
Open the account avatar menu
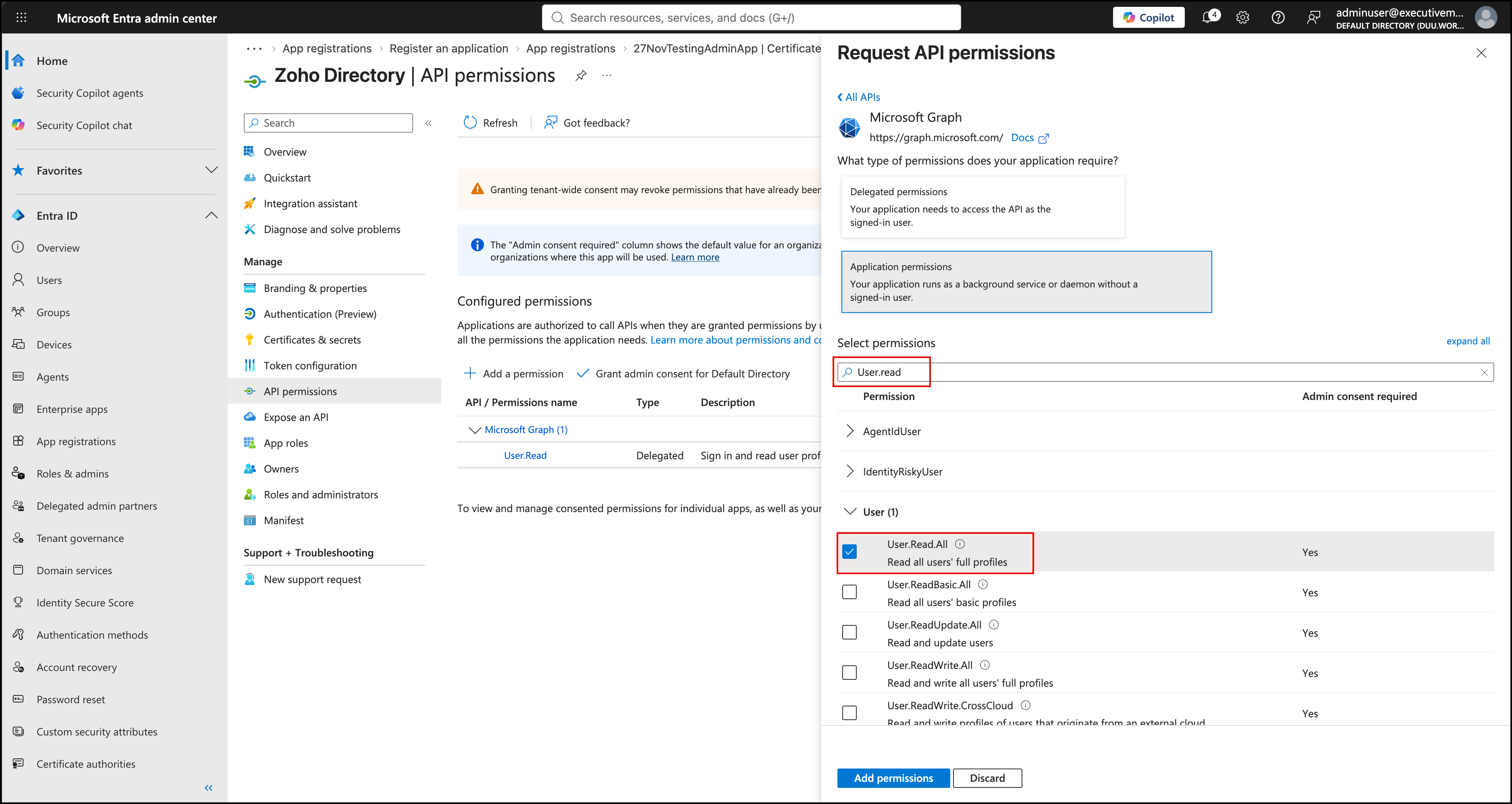click(x=1485, y=18)
